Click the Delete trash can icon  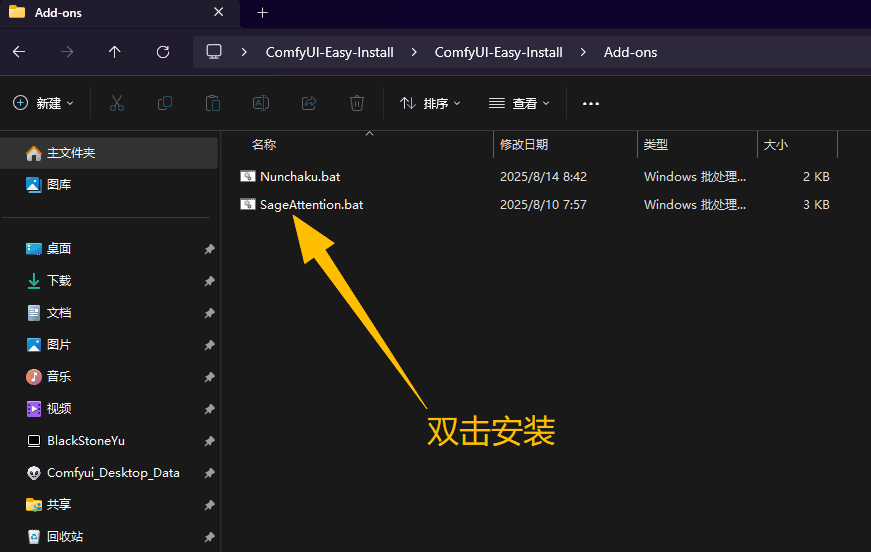coord(357,103)
